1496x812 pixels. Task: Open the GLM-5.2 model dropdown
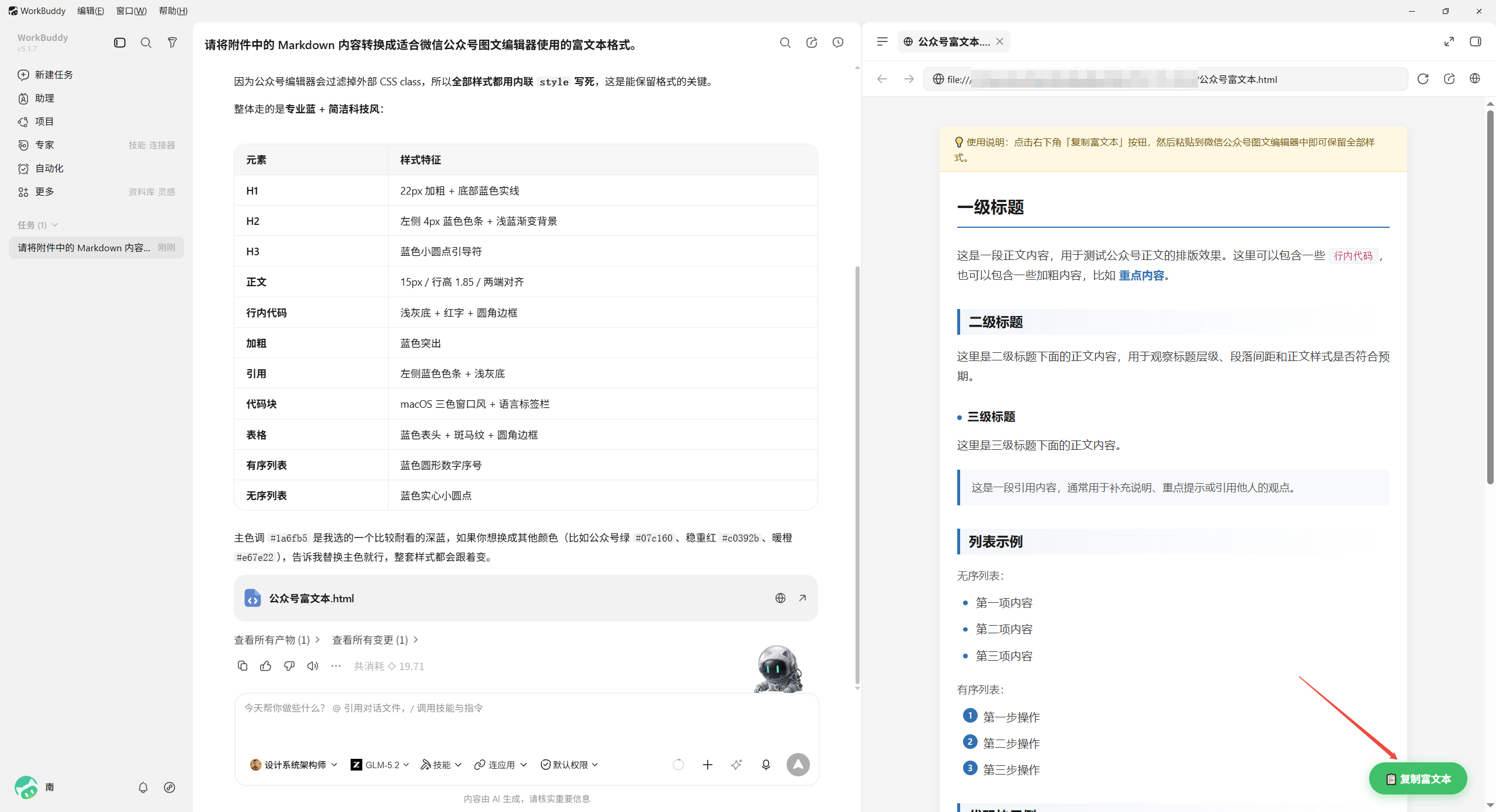pyautogui.click(x=380, y=765)
